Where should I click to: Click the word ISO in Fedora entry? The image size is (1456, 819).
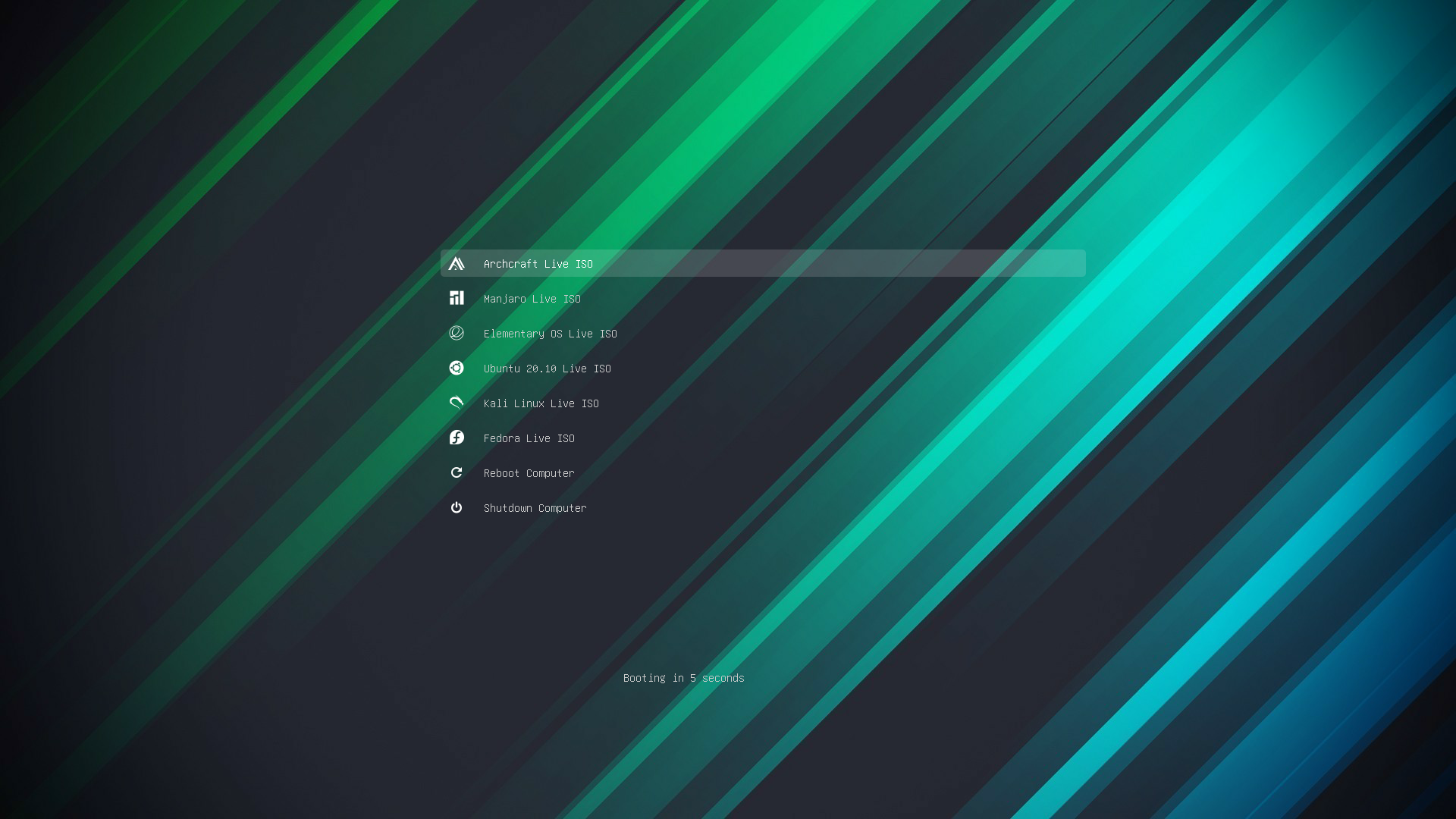point(566,438)
